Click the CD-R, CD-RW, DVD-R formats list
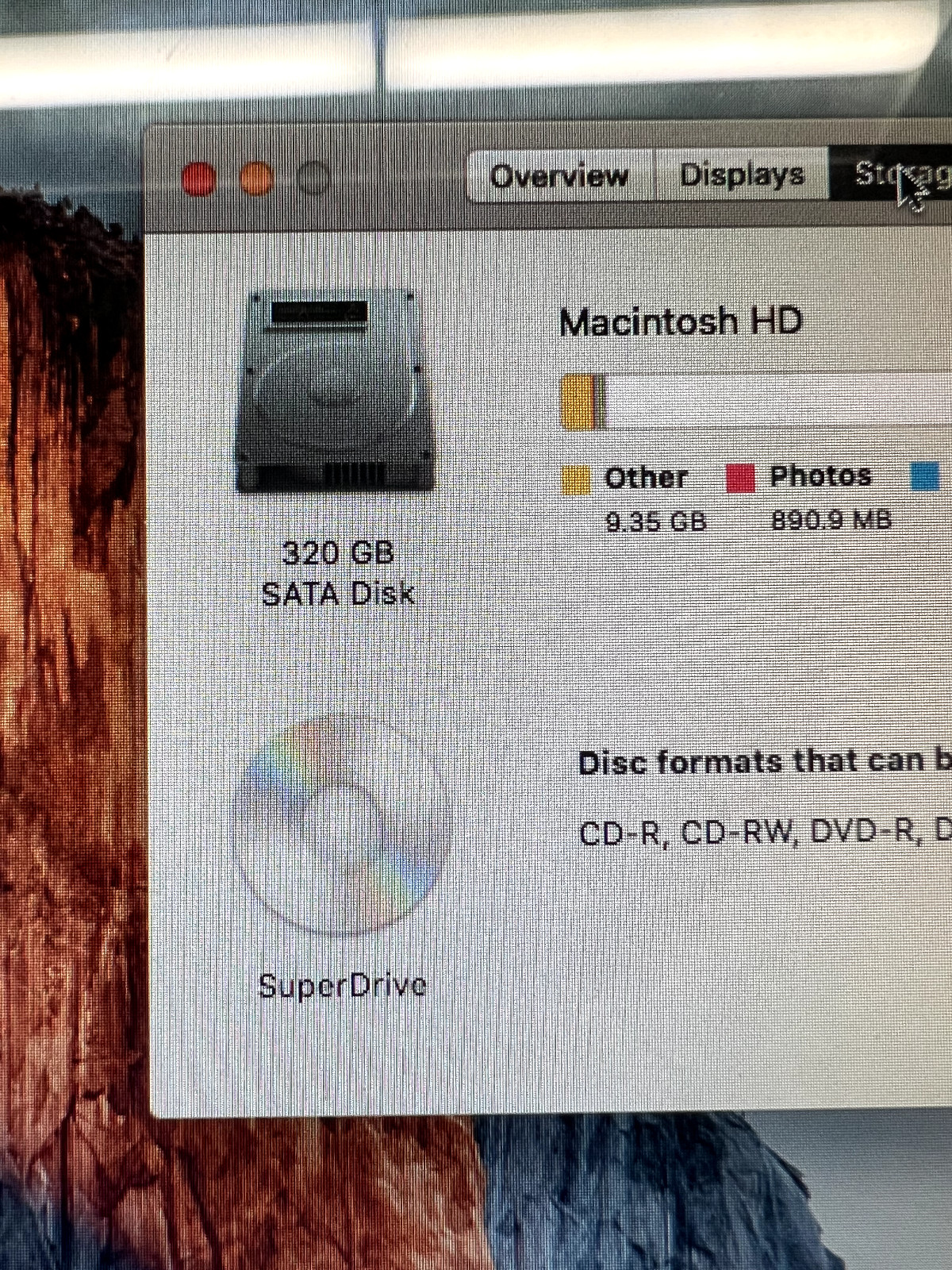The image size is (952, 1270). coord(765,832)
